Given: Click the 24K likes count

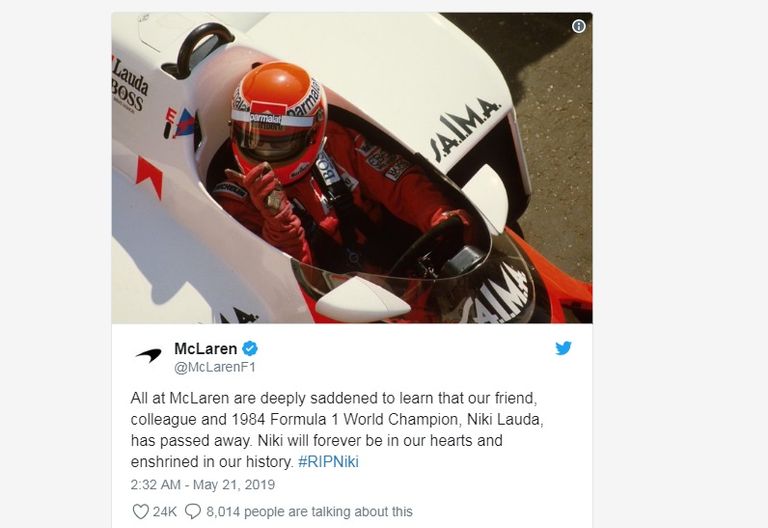Looking at the screenshot, I should click(x=165, y=512).
